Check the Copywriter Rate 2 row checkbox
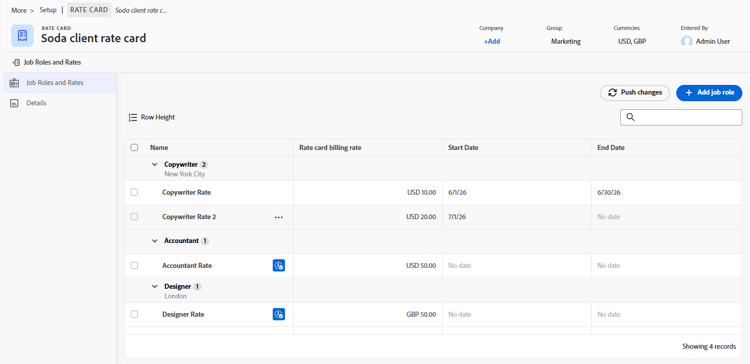 [x=134, y=217]
